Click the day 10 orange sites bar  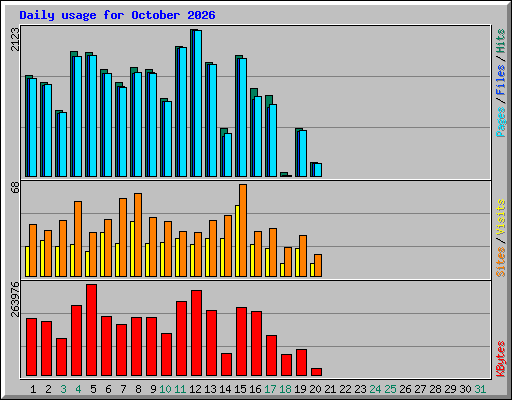[168, 249]
